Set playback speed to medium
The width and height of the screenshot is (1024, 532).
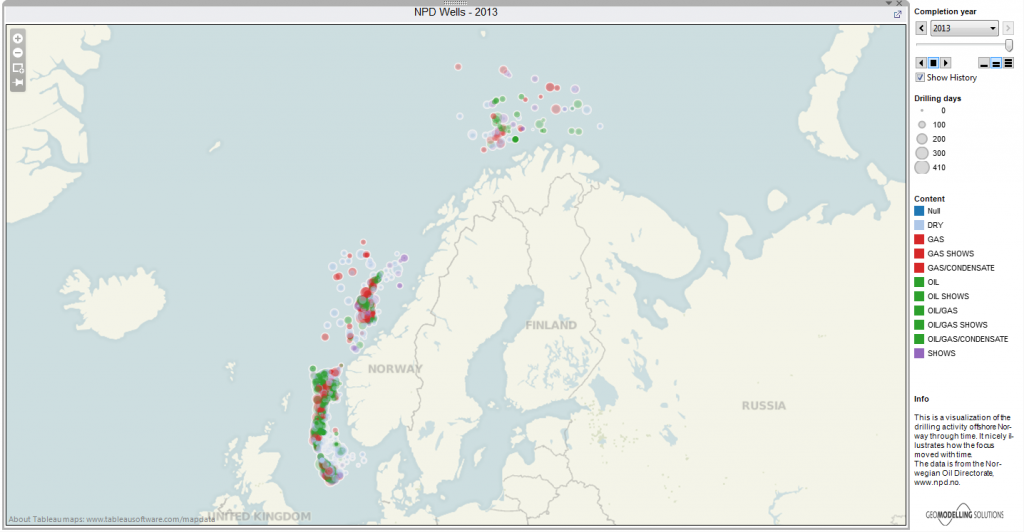996,63
